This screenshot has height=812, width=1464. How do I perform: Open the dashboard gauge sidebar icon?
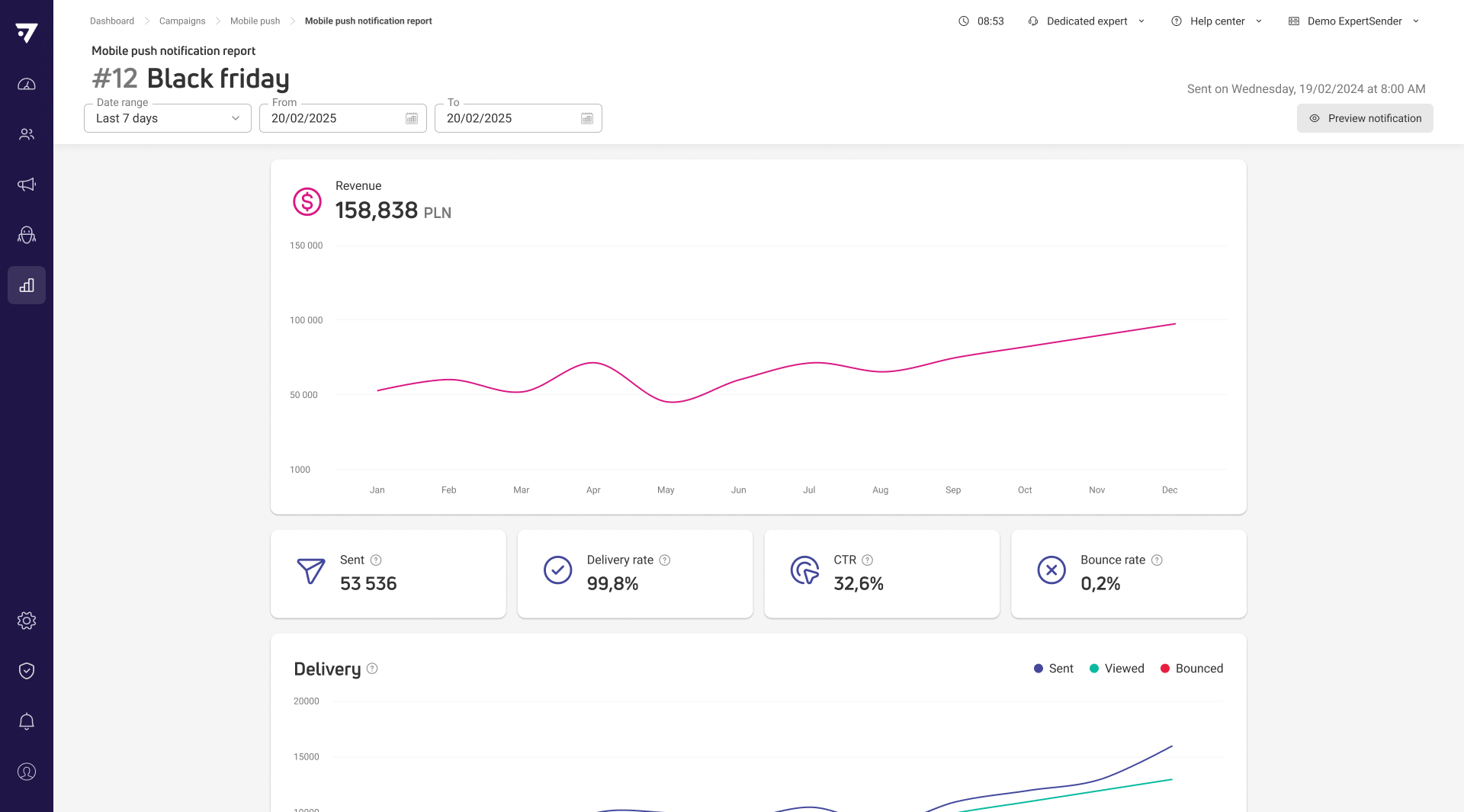27,84
